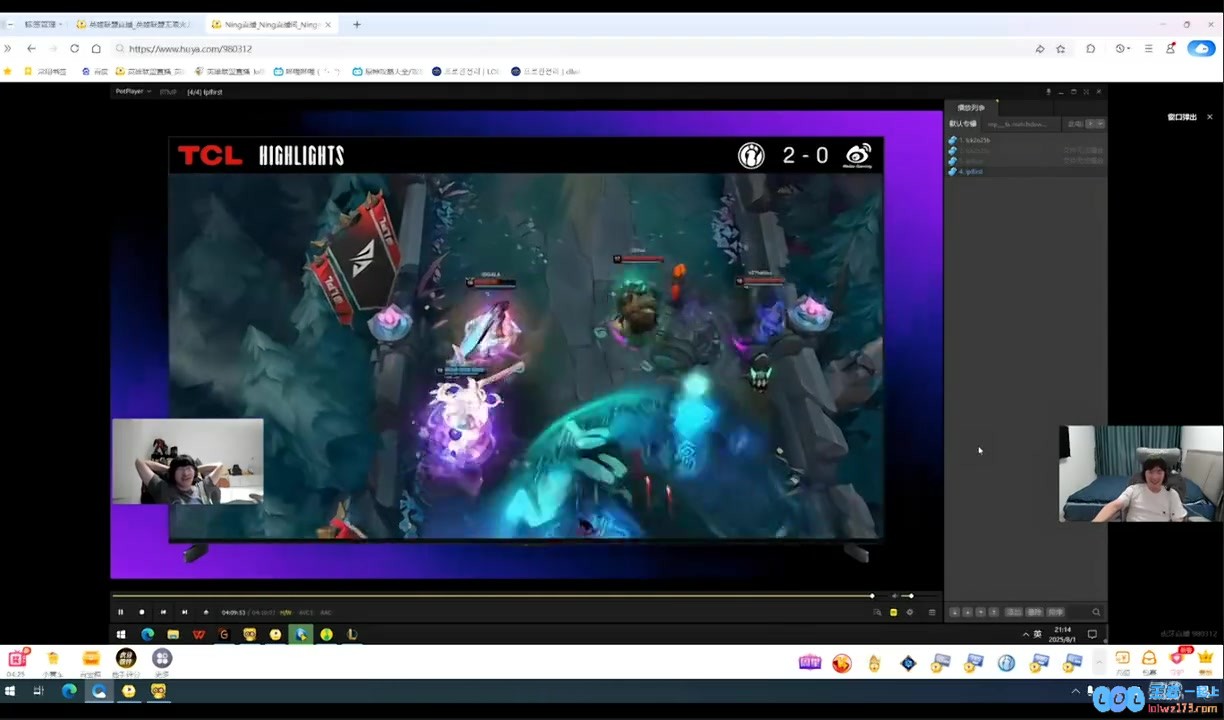The image size is (1224, 720).
Task: Select the first playlist item
Action: pyautogui.click(x=1026, y=140)
